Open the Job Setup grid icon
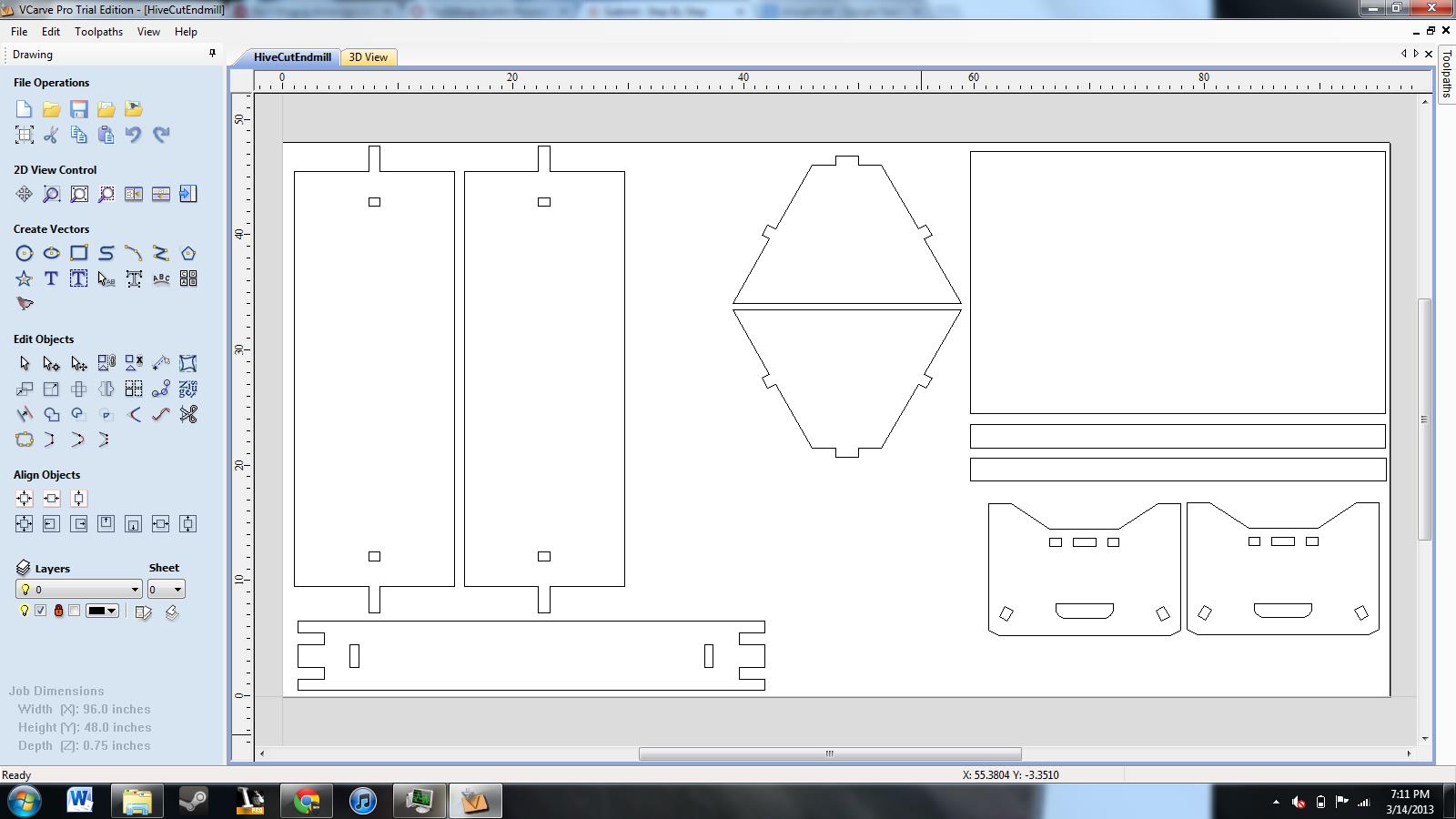The width and height of the screenshot is (1456, 819). [25, 135]
